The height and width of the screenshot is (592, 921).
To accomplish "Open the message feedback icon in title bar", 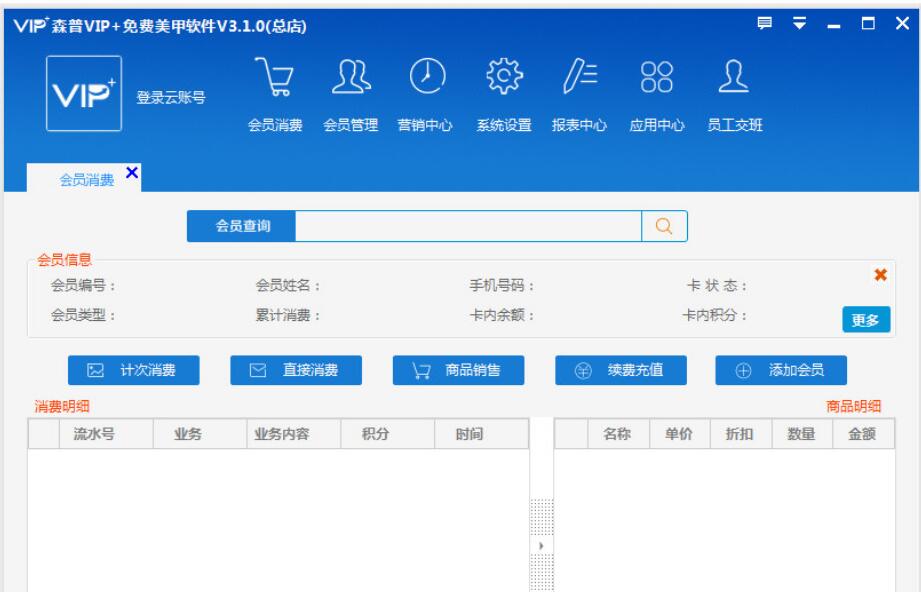I will point(764,23).
